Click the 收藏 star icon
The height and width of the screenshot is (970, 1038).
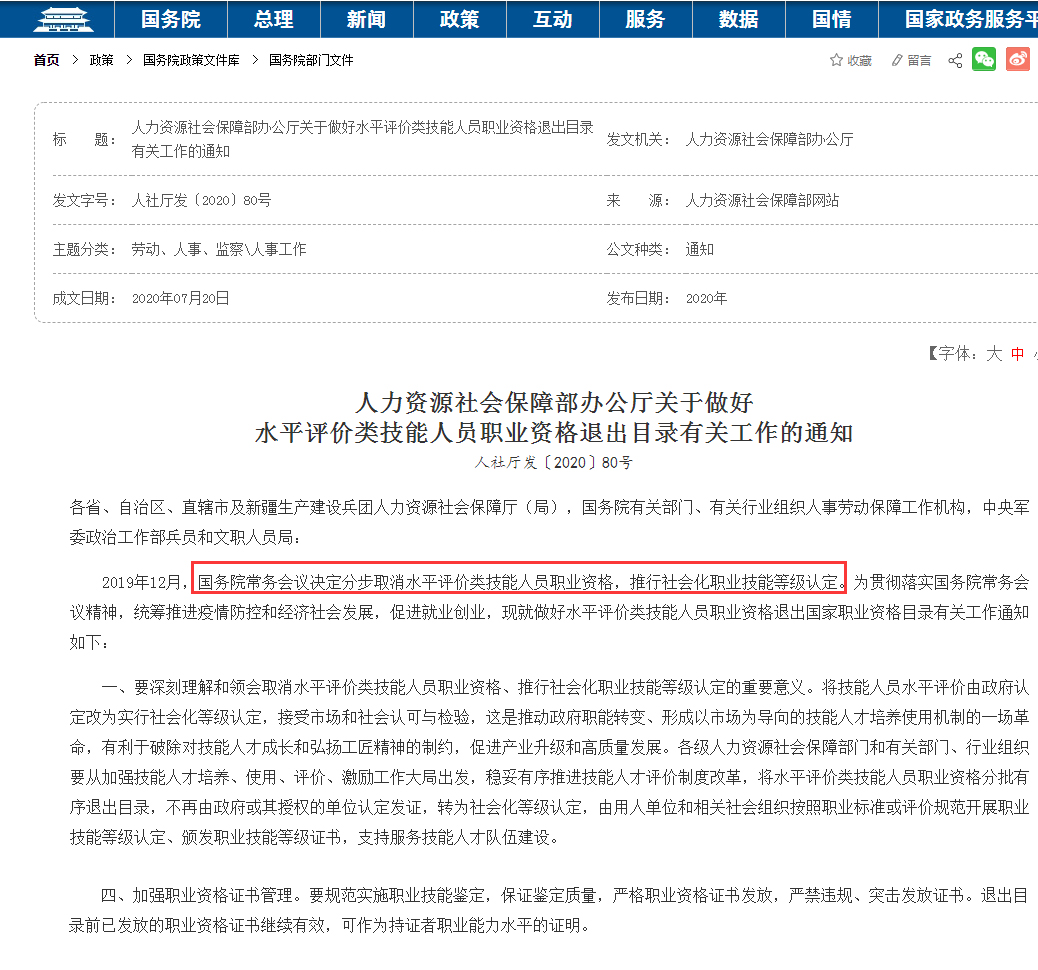(837, 60)
